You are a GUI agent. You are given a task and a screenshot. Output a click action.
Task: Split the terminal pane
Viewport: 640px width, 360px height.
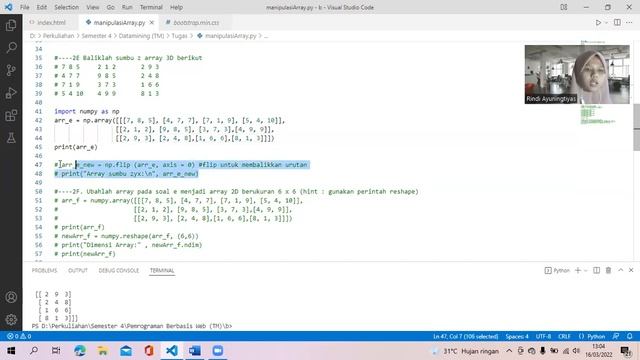coord(596,270)
